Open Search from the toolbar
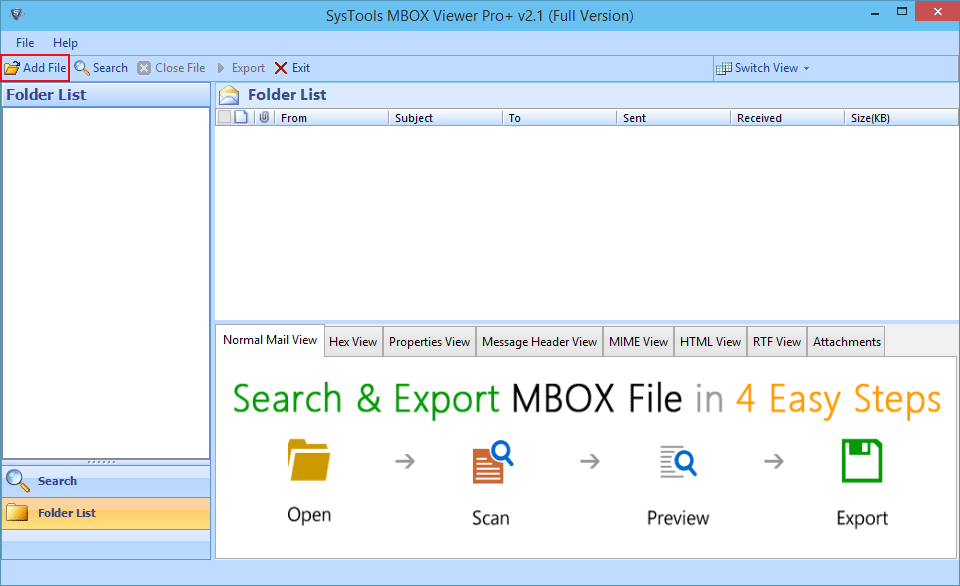The image size is (960, 586). (102, 68)
